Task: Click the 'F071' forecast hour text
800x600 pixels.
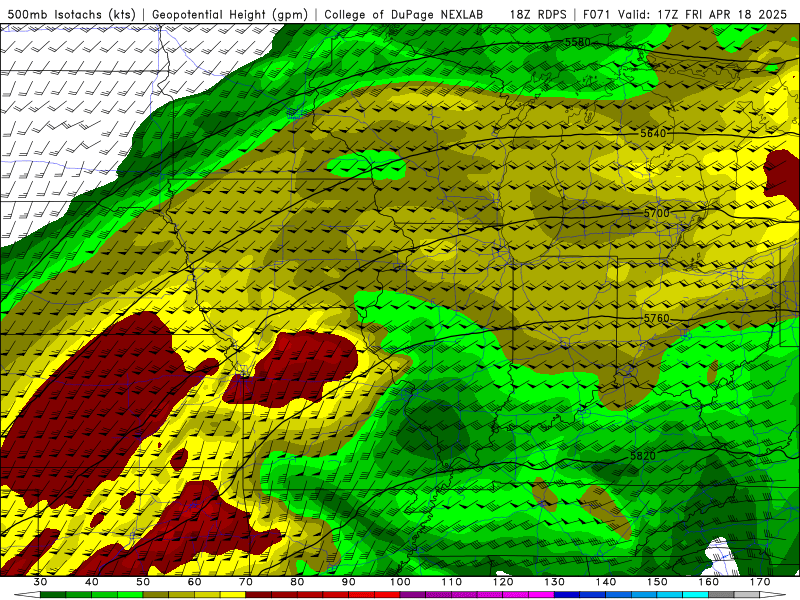Action: click(597, 14)
